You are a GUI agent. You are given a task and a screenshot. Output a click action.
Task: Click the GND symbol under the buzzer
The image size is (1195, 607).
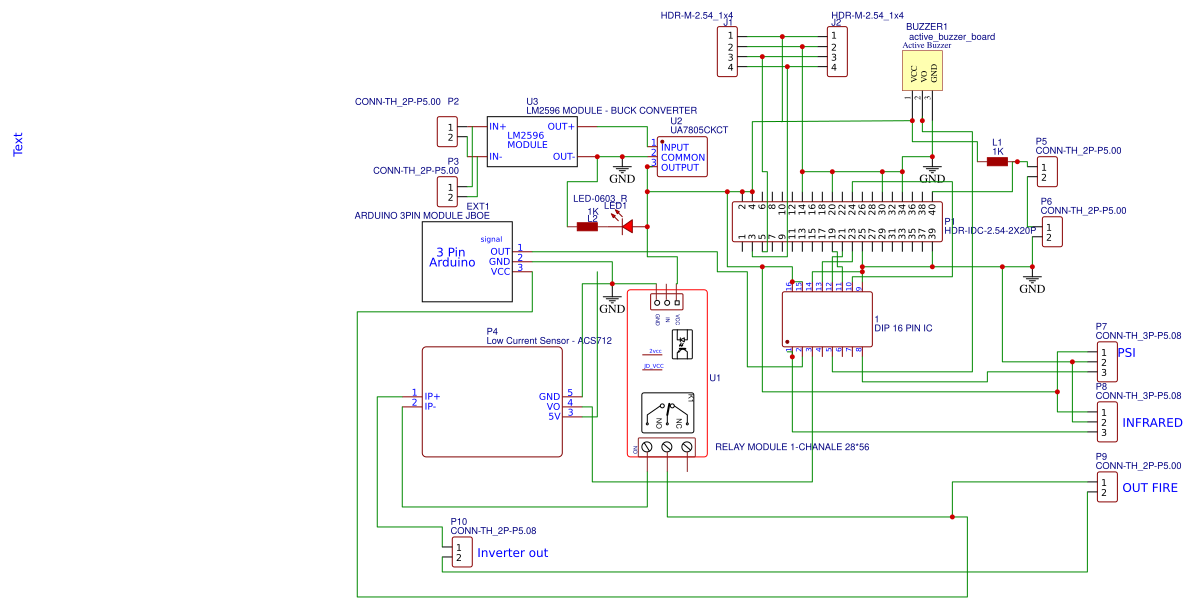[931, 172]
